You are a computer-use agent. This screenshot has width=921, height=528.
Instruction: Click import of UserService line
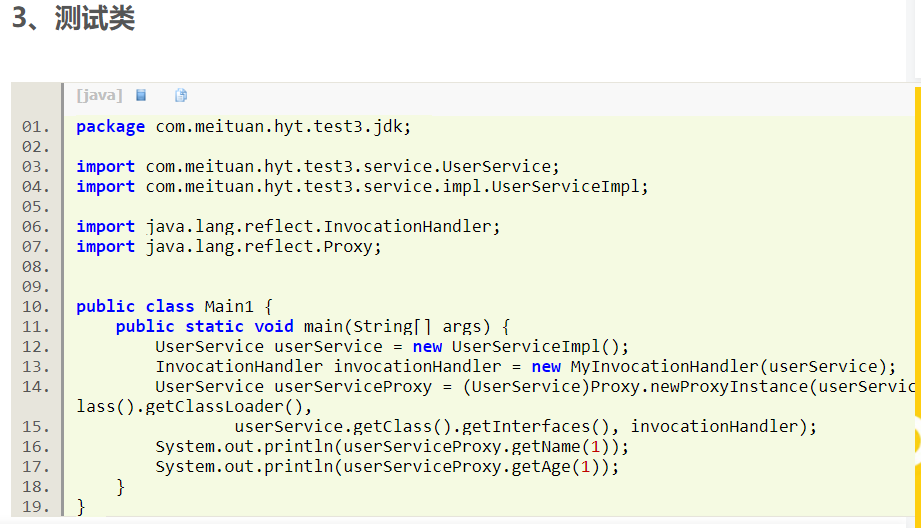click(x=318, y=167)
